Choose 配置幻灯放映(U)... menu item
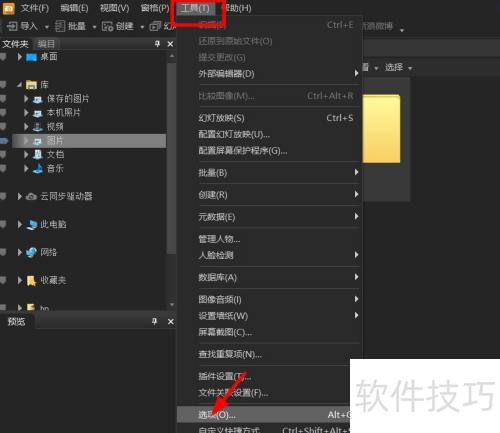 [269, 134]
